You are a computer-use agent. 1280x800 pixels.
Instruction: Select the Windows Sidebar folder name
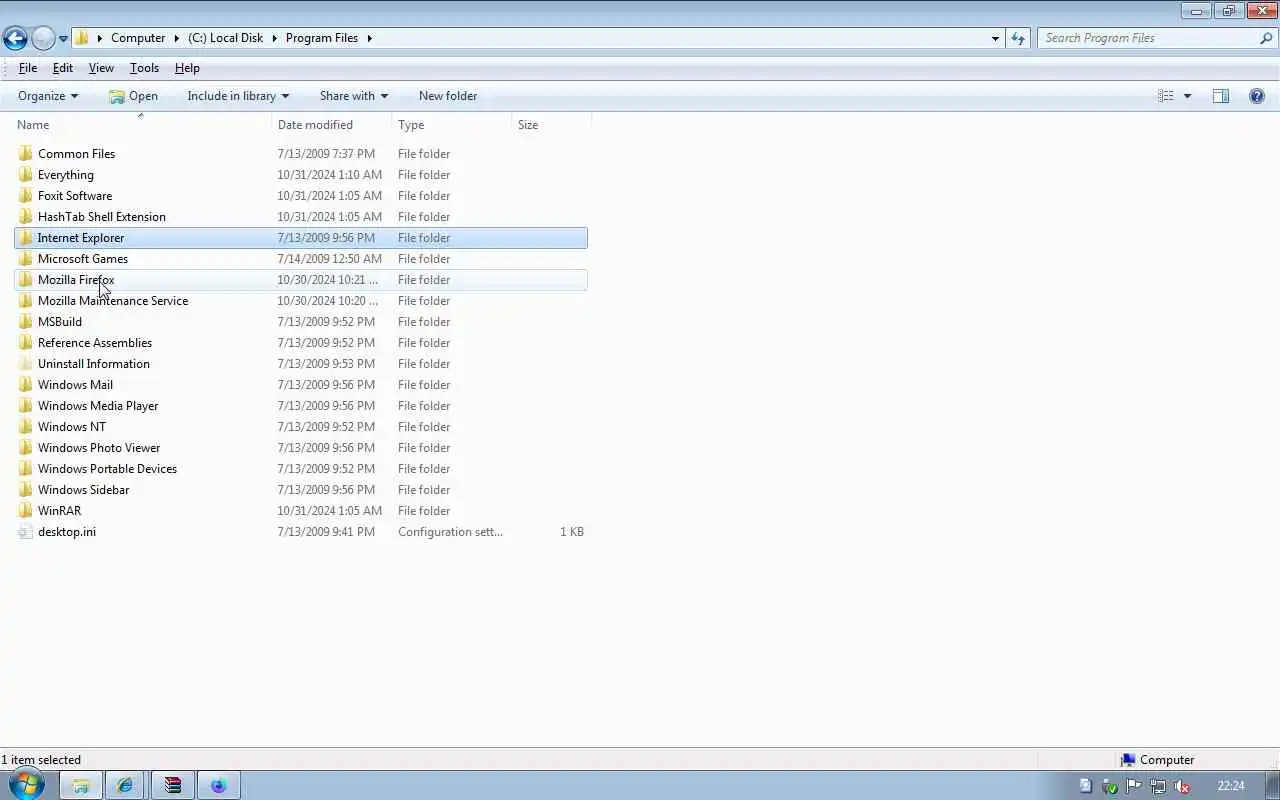[x=83, y=490]
